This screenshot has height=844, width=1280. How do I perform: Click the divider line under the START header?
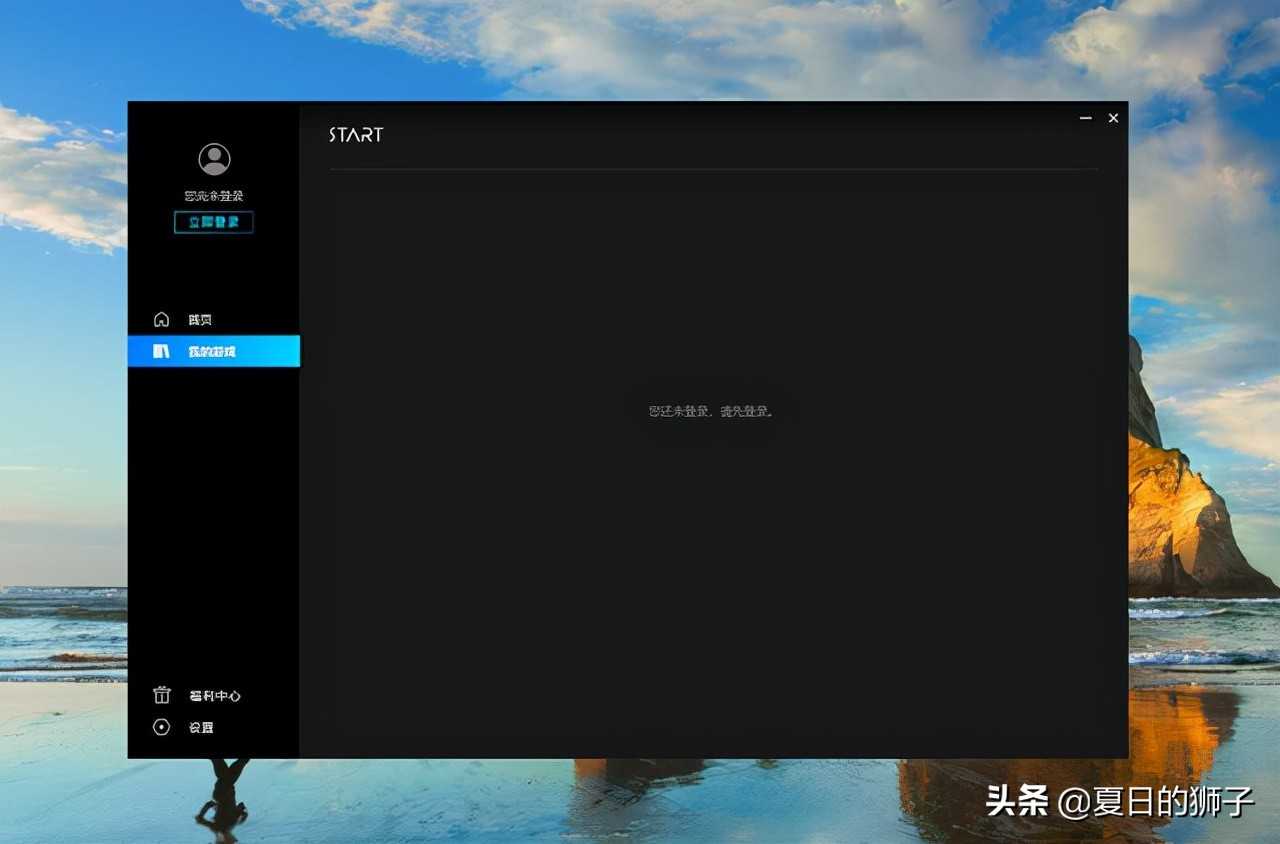(x=714, y=170)
